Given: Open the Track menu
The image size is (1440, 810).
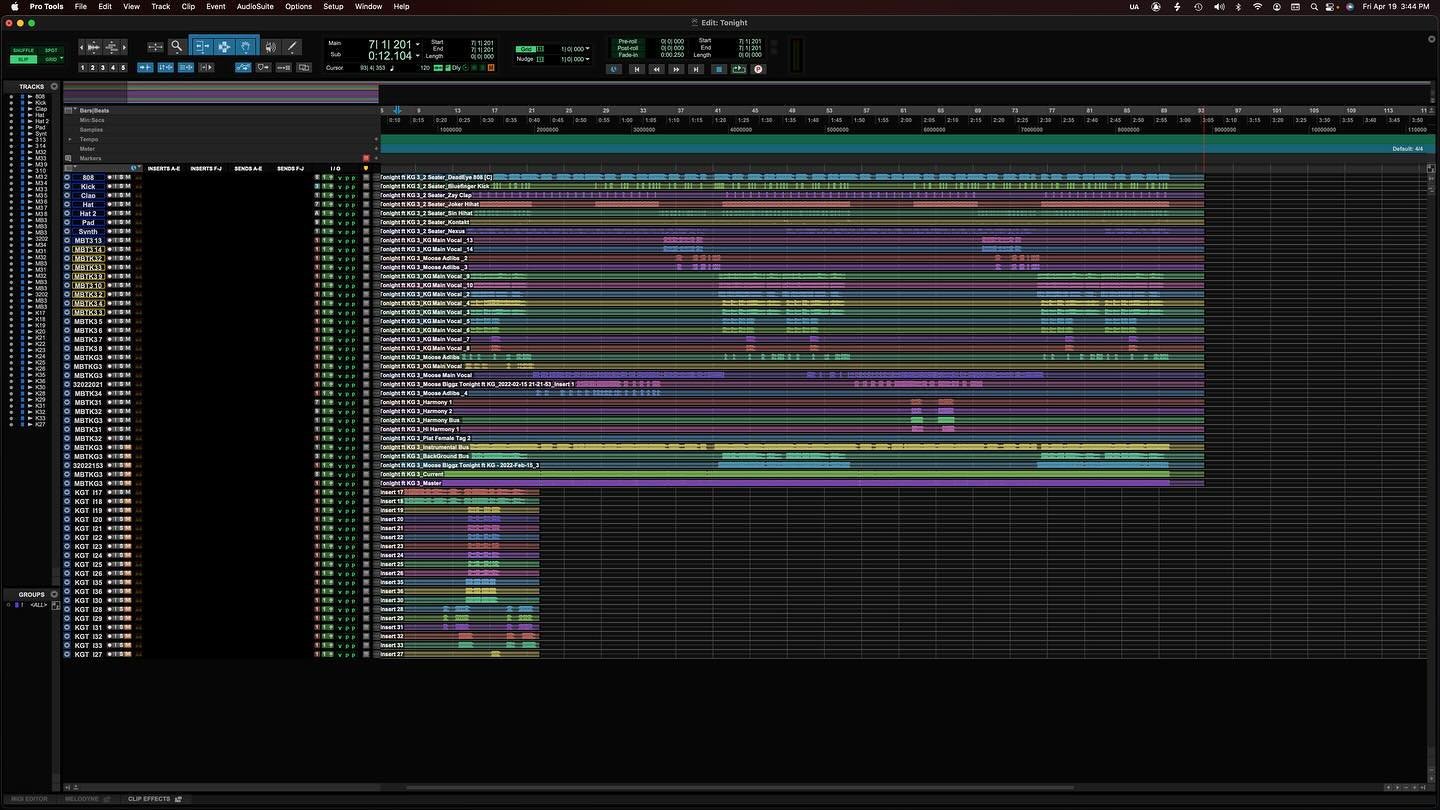Looking at the screenshot, I should 160,6.
